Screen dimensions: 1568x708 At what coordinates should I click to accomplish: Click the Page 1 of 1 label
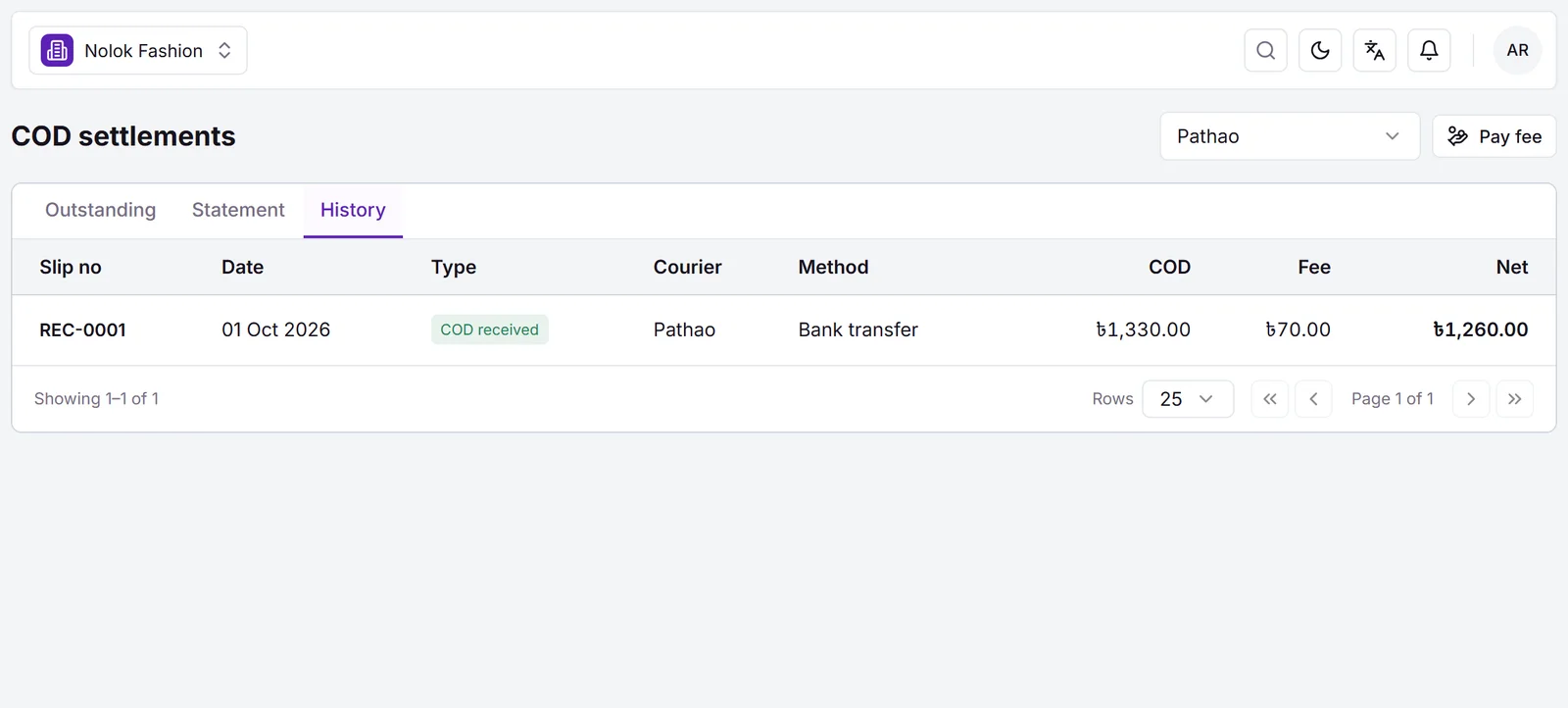(1392, 399)
